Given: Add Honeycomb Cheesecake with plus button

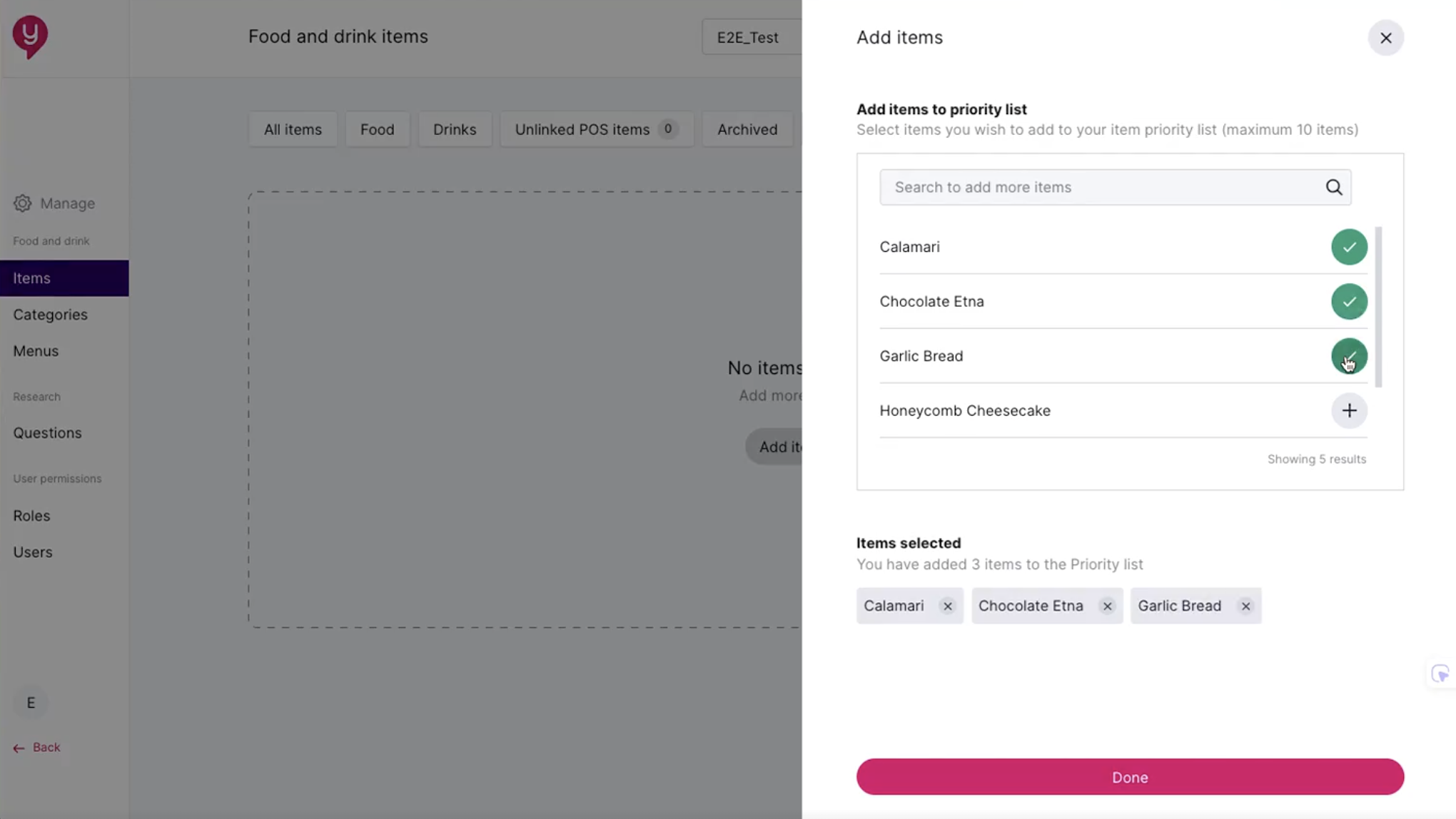Looking at the screenshot, I should (1348, 411).
